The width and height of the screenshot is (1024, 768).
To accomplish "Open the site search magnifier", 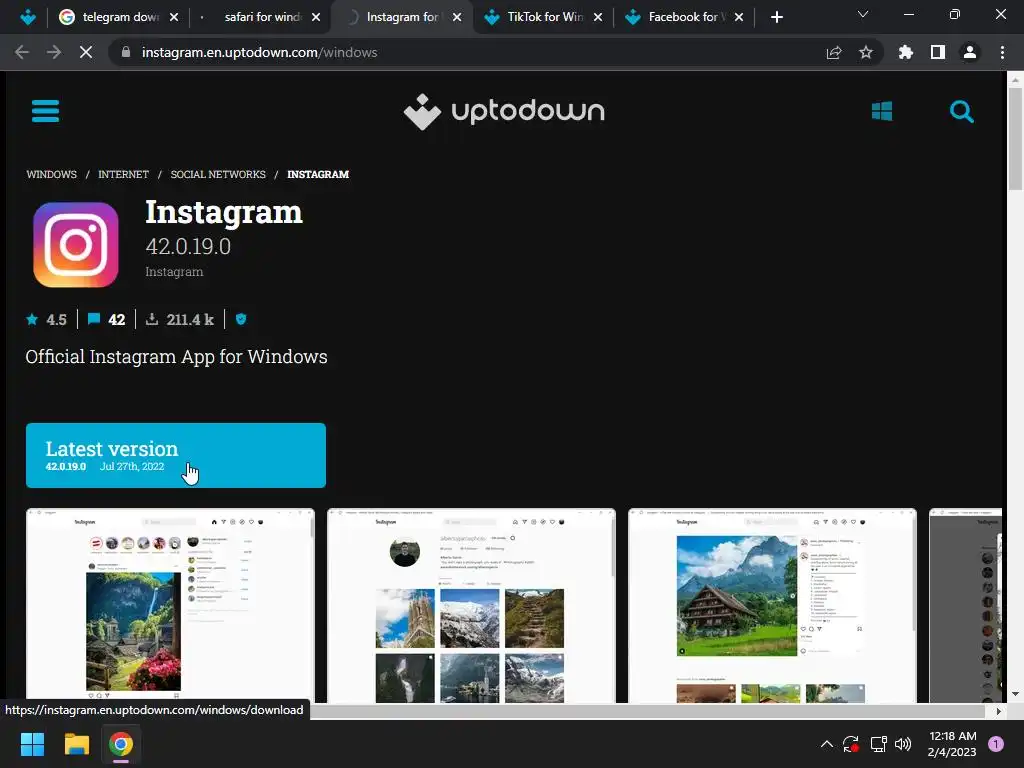I will (961, 112).
